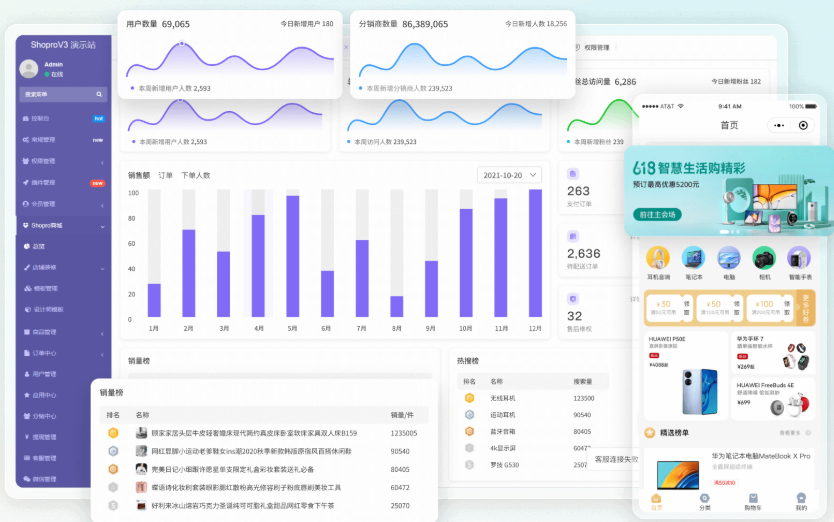The height and width of the screenshot is (522, 834).
Task: Click the 支付订单 card icon above 263
Action: click(x=573, y=173)
